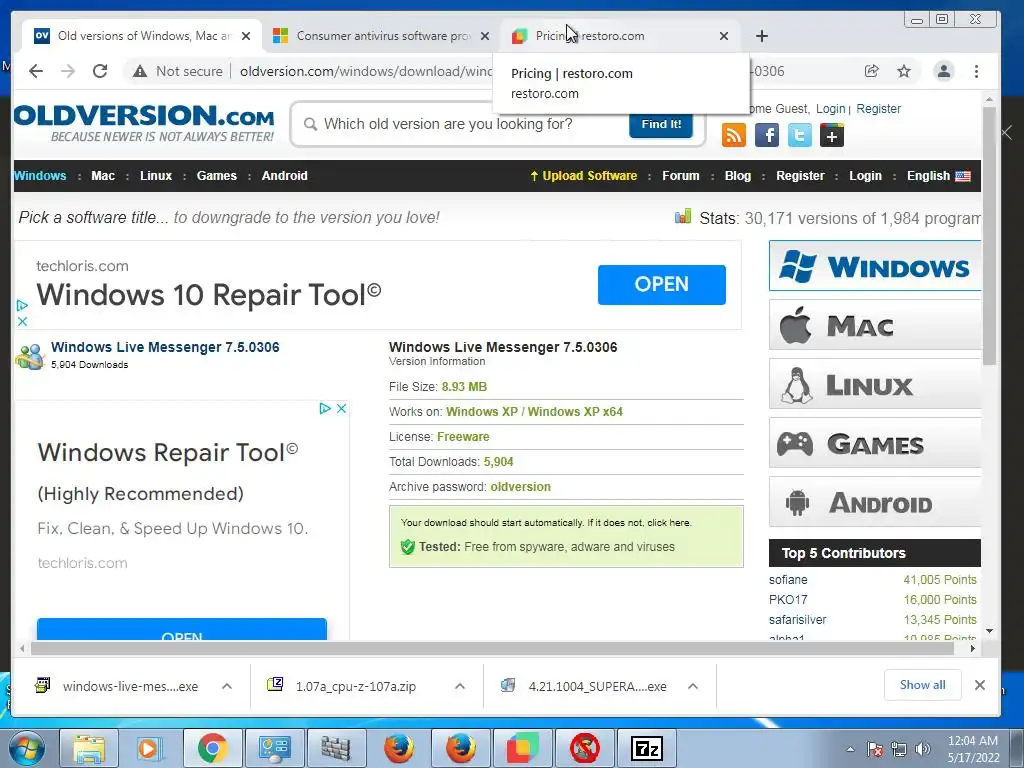The width and height of the screenshot is (1024, 768).
Task: Close the Windows Repair Tool ad
Action: [x=341, y=409]
